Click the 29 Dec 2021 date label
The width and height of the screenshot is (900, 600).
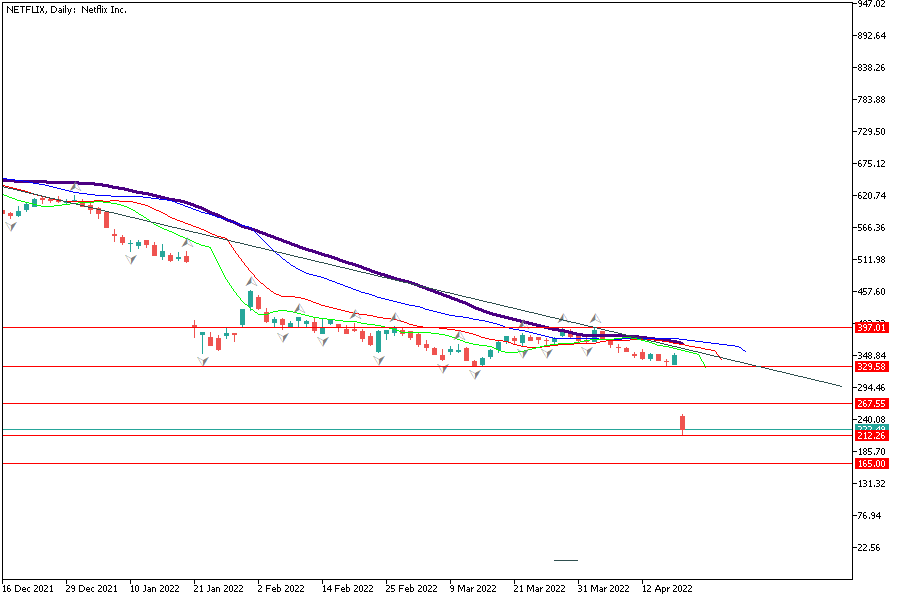92,589
